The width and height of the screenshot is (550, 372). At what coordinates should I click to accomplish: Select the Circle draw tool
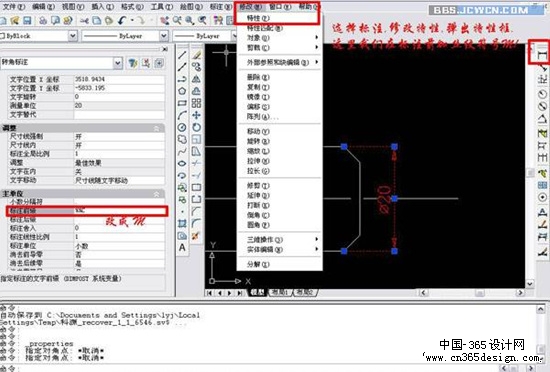click(182, 127)
